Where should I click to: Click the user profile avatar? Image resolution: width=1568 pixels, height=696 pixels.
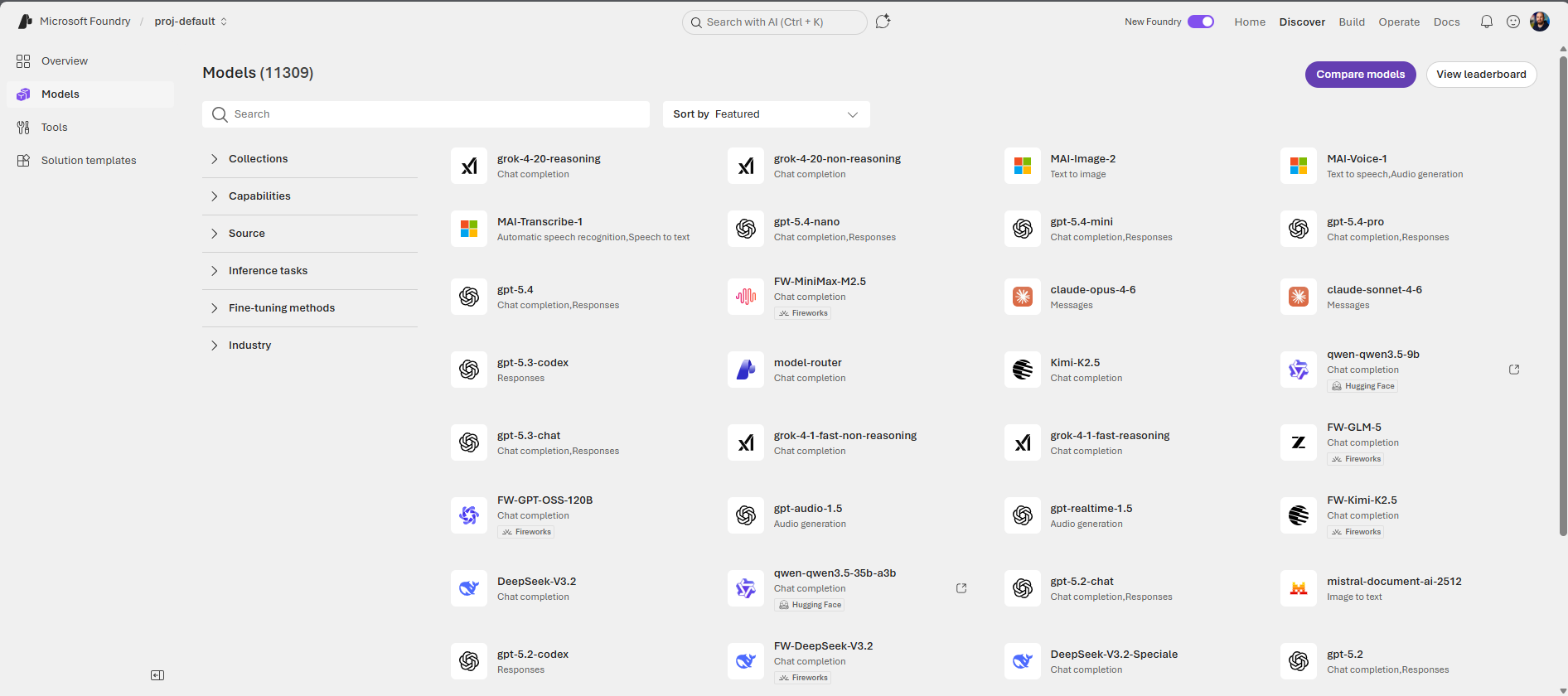pos(1540,22)
